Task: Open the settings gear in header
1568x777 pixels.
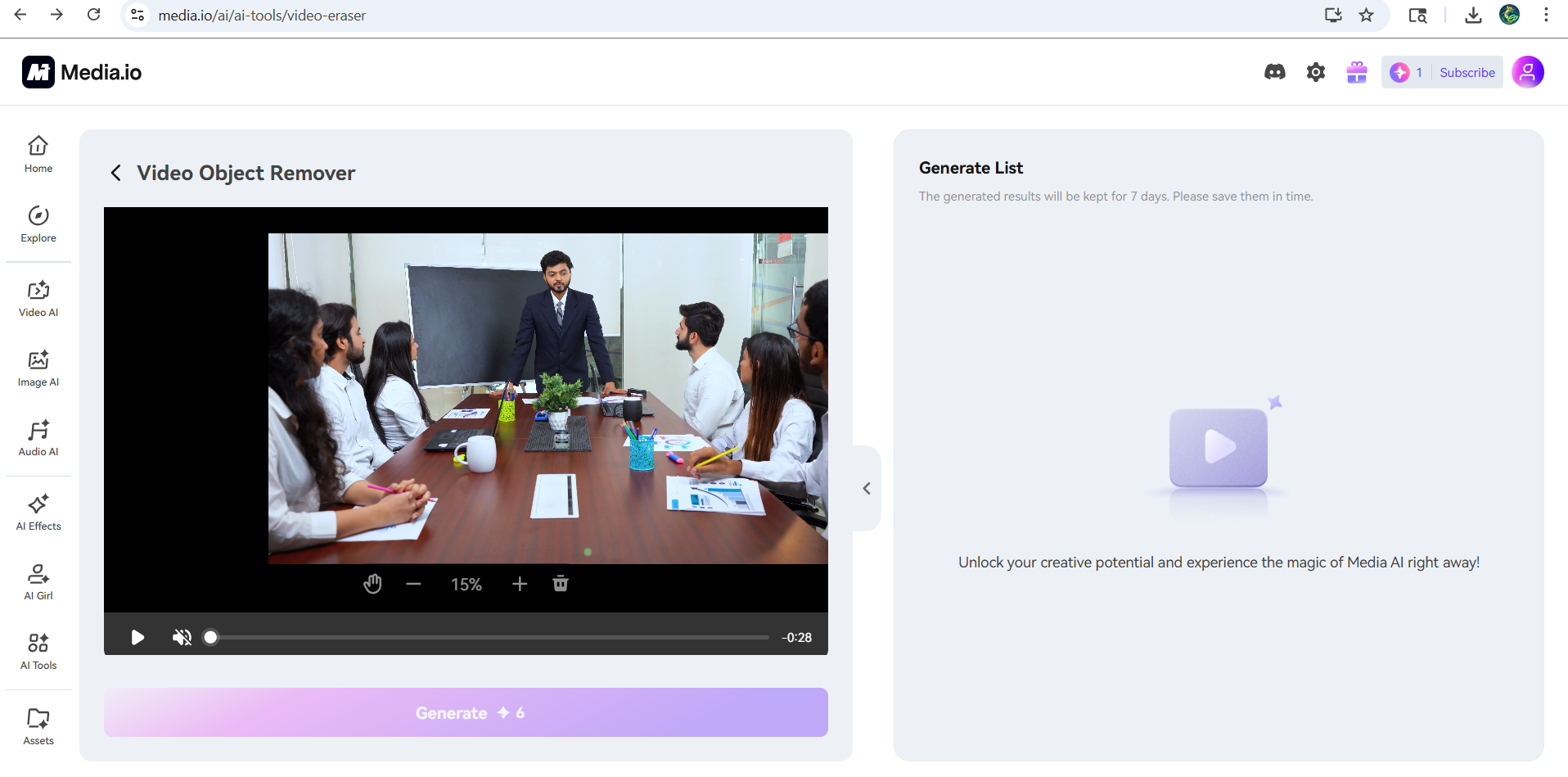Action: (1316, 72)
